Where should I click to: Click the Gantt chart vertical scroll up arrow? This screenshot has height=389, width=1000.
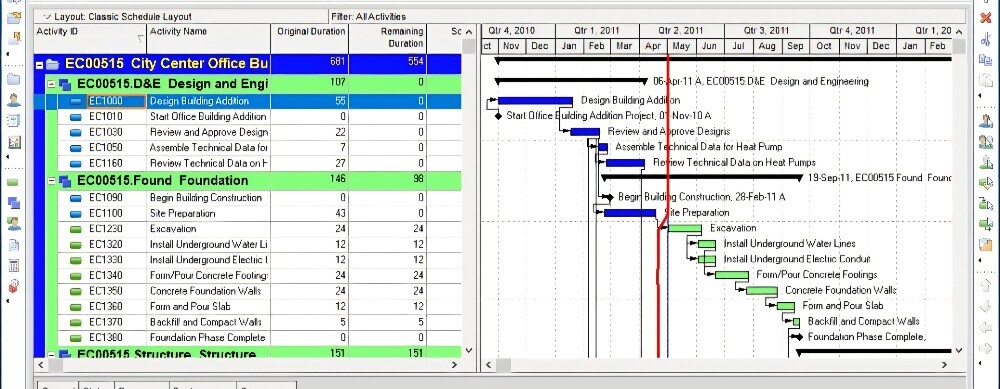[959, 32]
